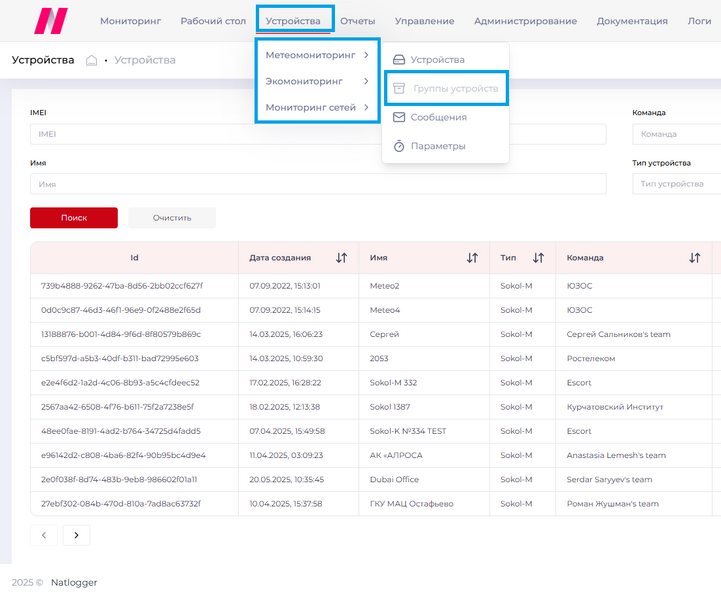The width and height of the screenshot is (721, 600).
Task: Click Sokol 1387 device name
Action: 390,407
